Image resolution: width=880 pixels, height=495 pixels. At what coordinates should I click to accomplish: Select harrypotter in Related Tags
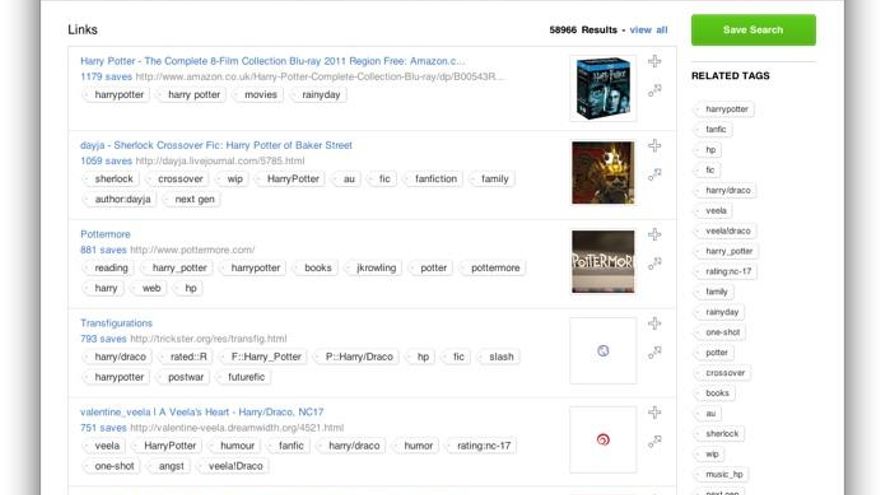[724, 109]
